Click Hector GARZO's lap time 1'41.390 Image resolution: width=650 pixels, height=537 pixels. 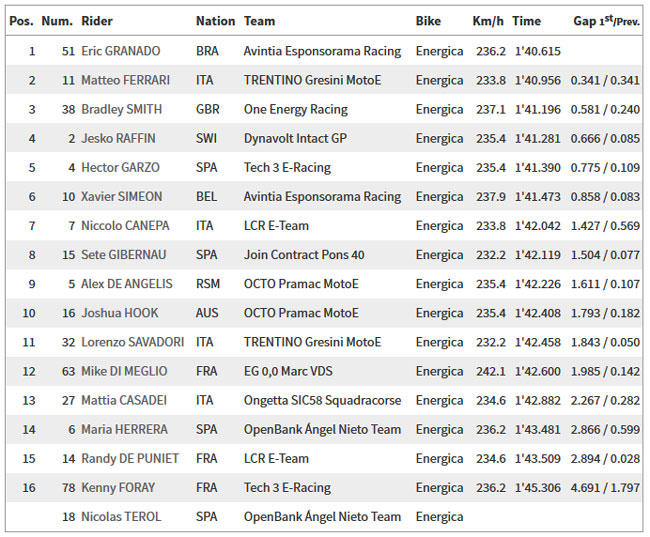[x=538, y=168]
